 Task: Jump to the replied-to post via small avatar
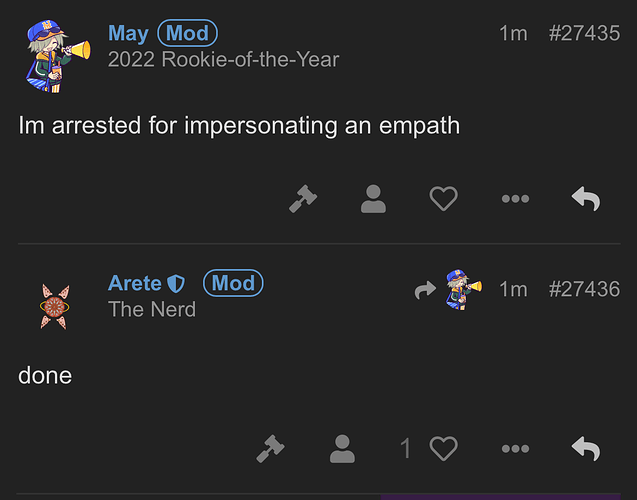pos(463,289)
